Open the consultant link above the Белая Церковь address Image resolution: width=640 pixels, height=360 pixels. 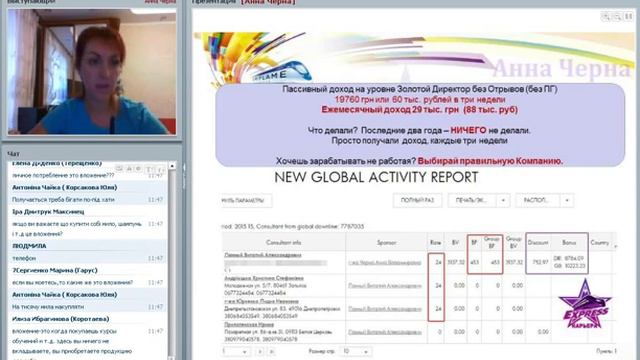[249, 324]
